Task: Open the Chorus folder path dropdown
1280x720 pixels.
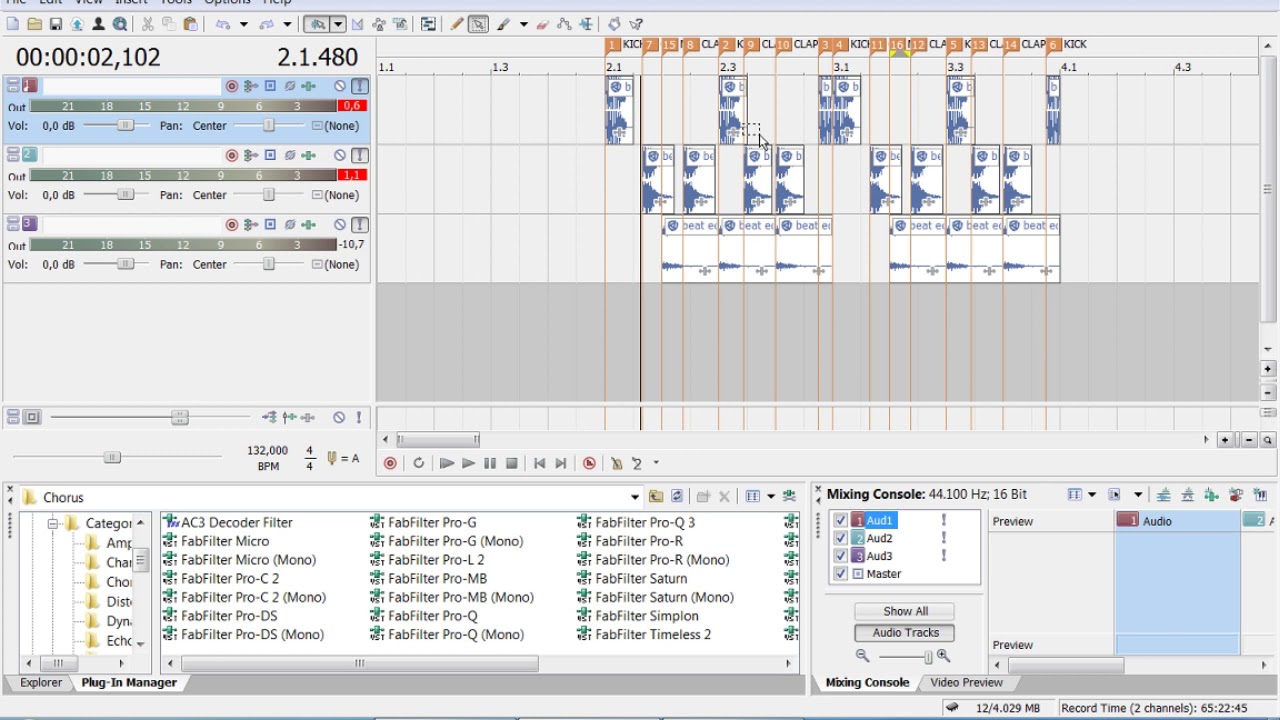Action: tap(634, 497)
